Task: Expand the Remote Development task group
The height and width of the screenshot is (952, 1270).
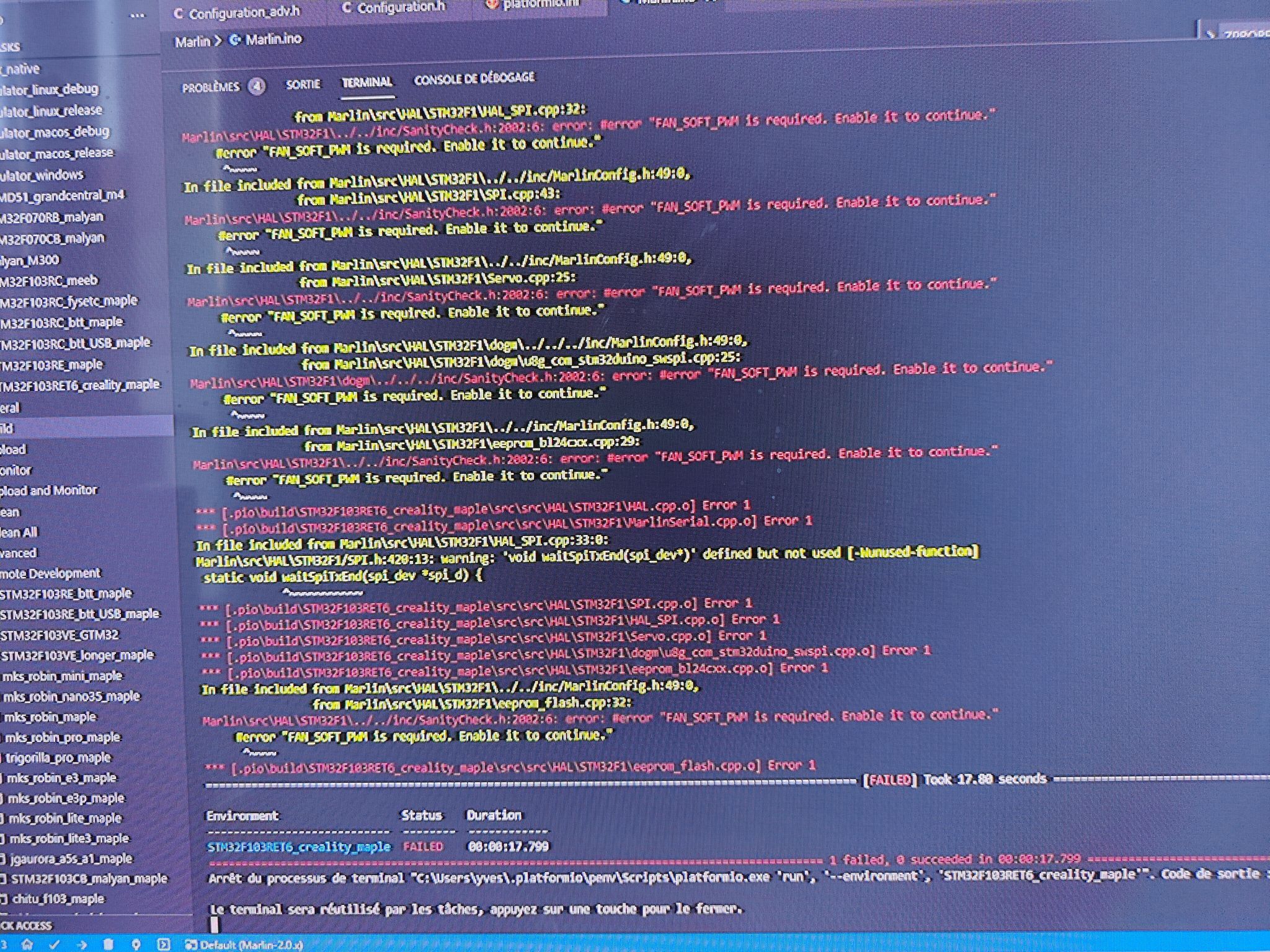Action: tap(50, 573)
